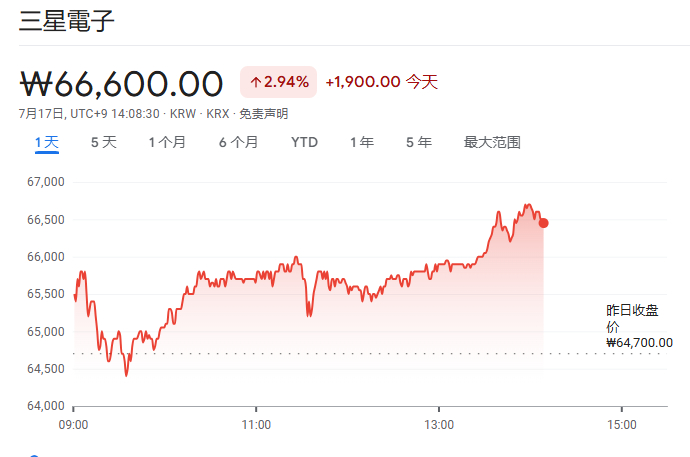Click the 三星電子 stock title
Image resolution: width=690 pixels, height=457 pixels.
pyautogui.click(x=66, y=20)
